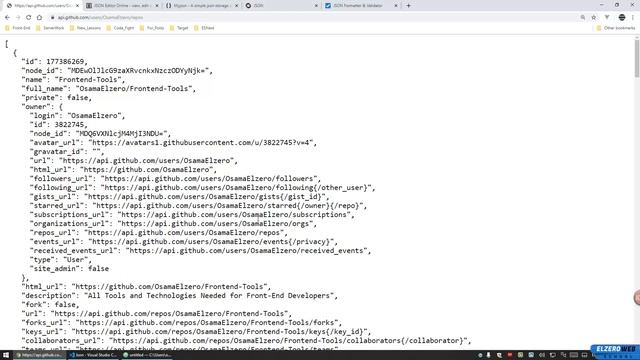This screenshot has height=360, width=640.
Task: Click the "description" All Tools and Technologies line
Action: click(180, 295)
